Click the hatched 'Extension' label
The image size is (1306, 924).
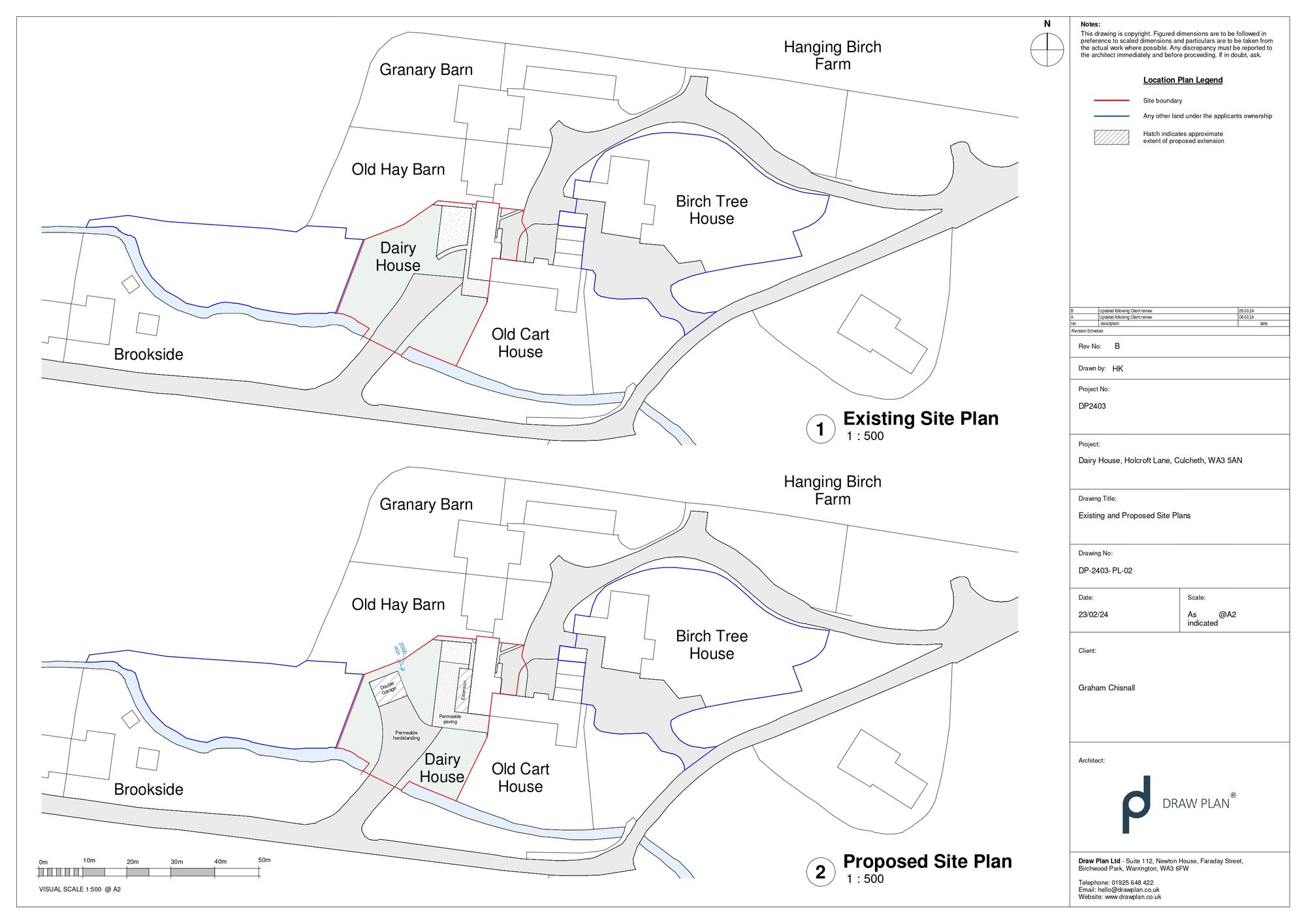click(x=464, y=690)
